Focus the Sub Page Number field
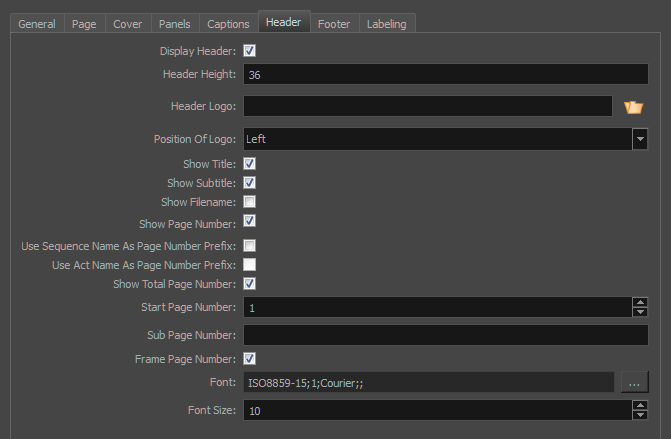This screenshot has height=439, width=671. pyautogui.click(x=446, y=335)
